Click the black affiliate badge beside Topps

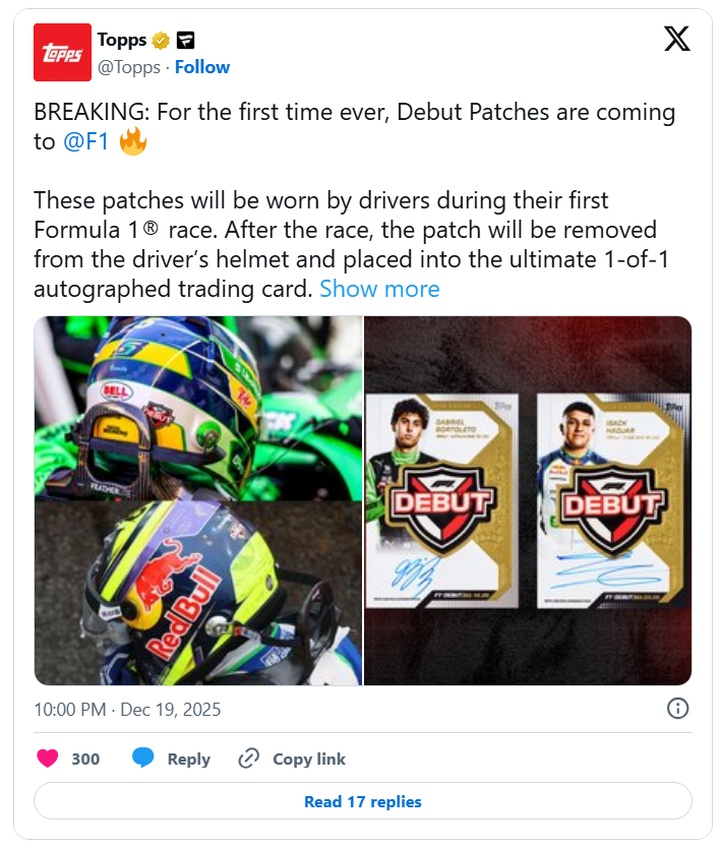(186, 40)
